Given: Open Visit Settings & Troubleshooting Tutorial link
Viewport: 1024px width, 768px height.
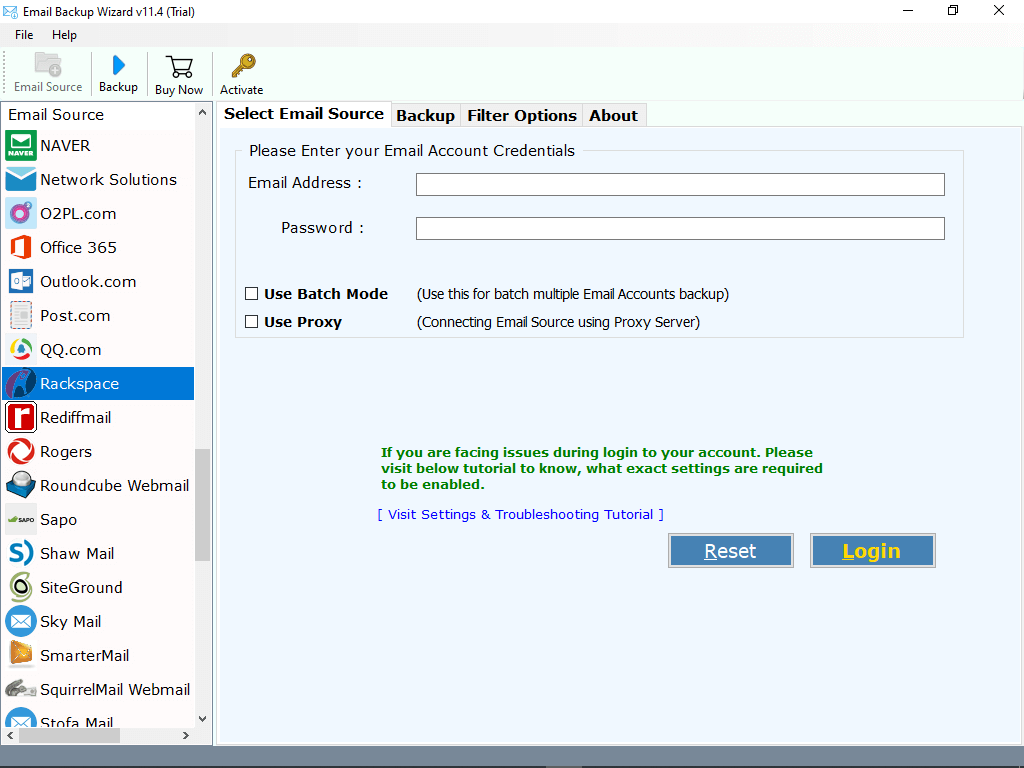Looking at the screenshot, I should pyautogui.click(x=520, y=515).
